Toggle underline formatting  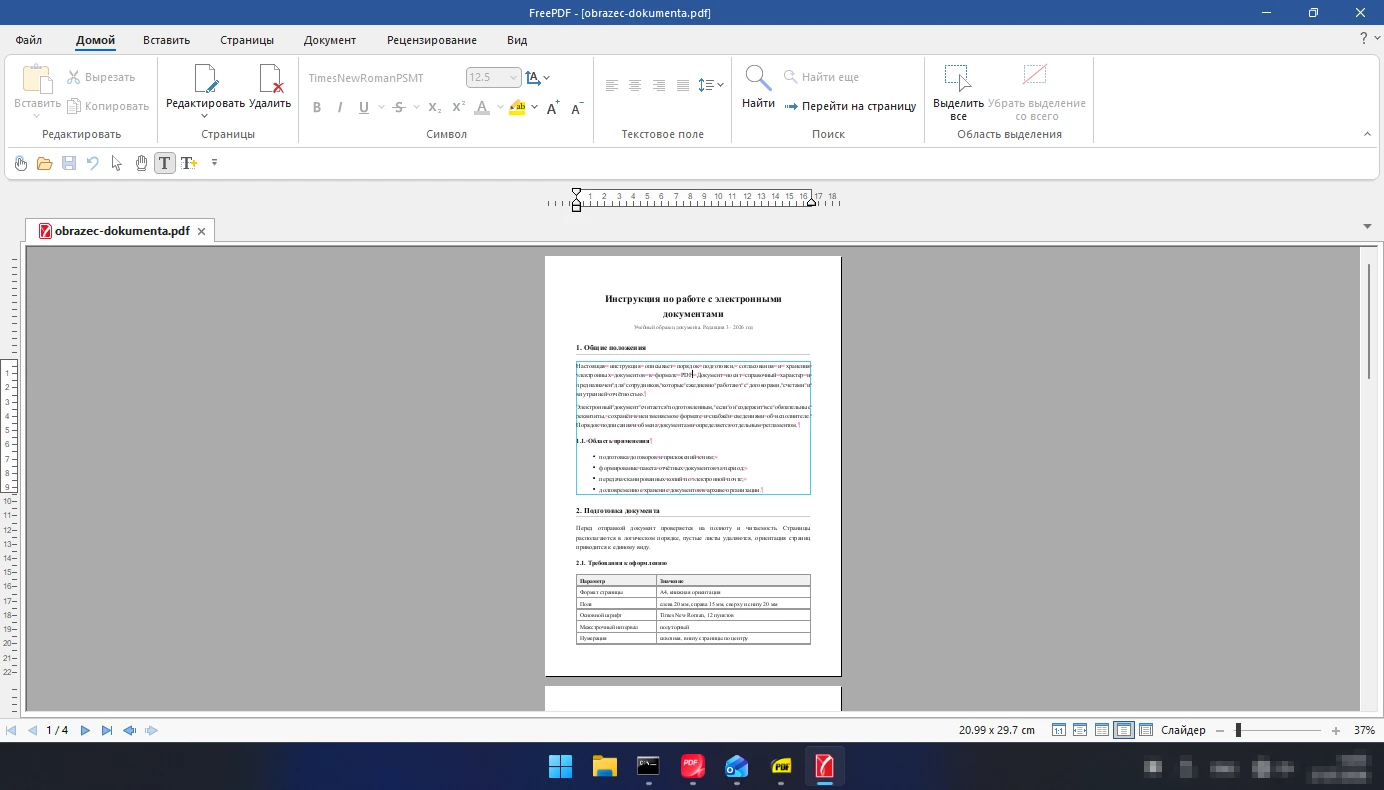click(x=364, y=108)
